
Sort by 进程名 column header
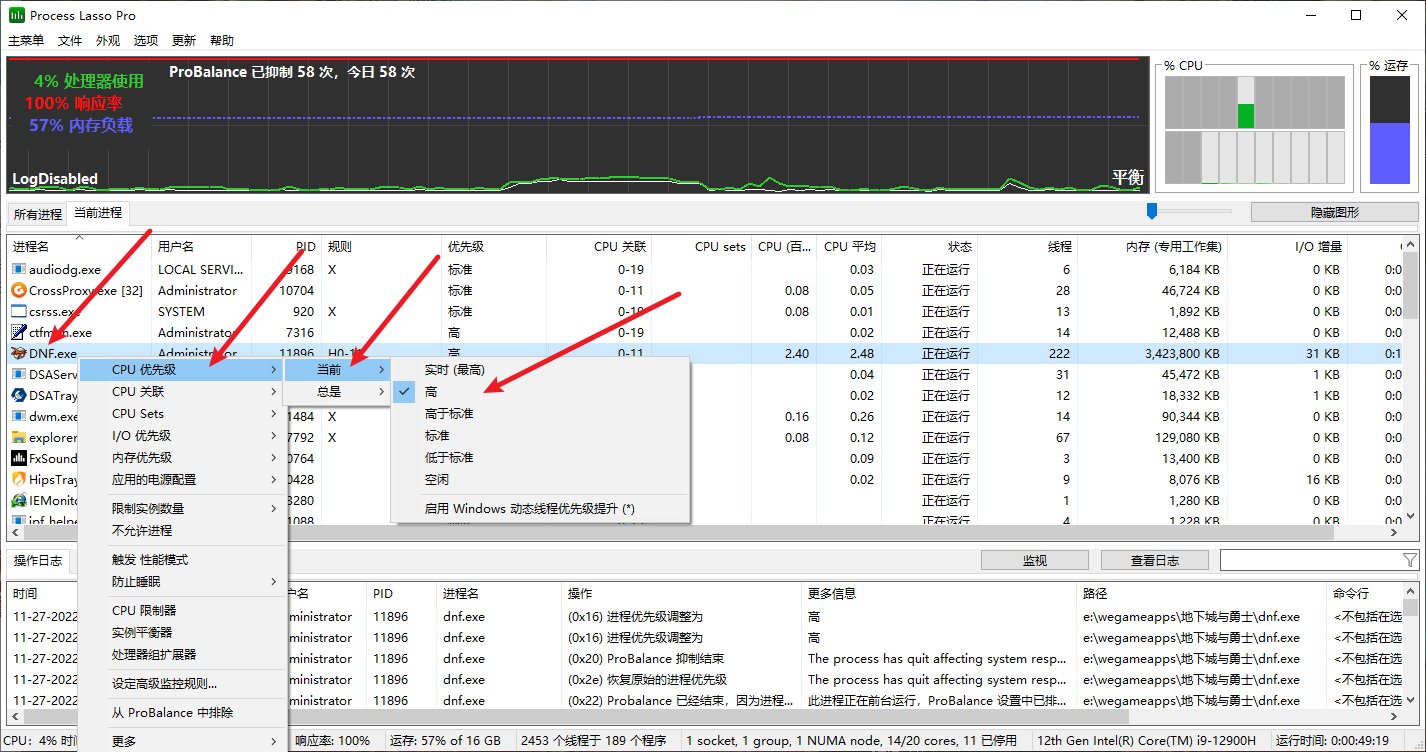click(80, 246)
